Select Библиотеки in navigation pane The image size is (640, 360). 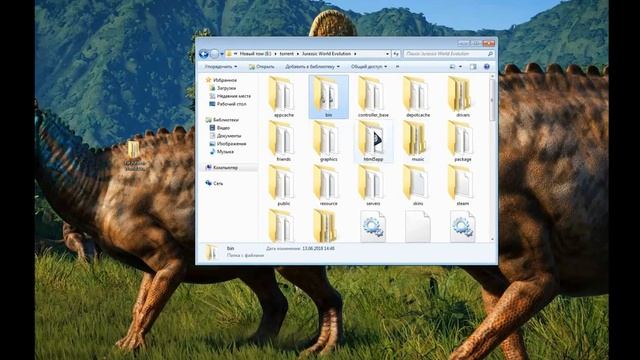click(226, 120)
